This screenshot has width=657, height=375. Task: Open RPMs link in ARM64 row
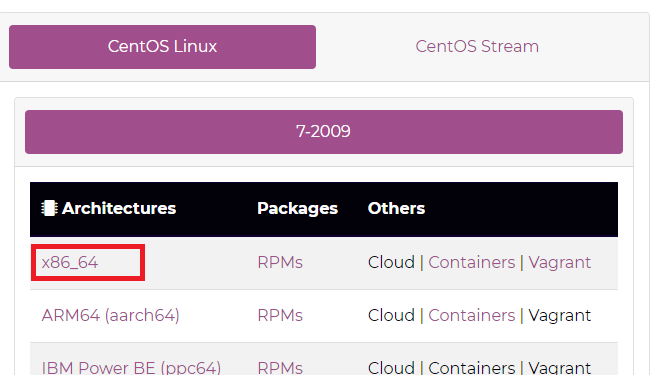(280, 316)
